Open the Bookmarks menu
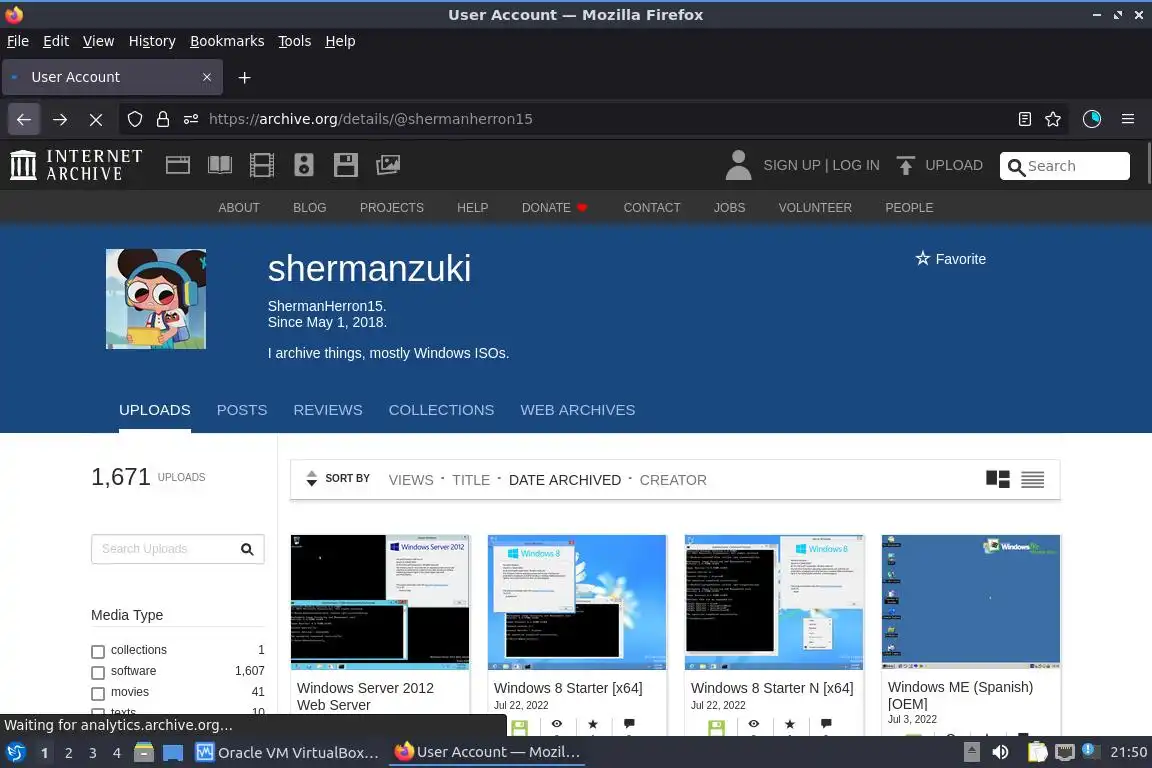Viewport: 1152px width, 768px height. coord(227,41)
